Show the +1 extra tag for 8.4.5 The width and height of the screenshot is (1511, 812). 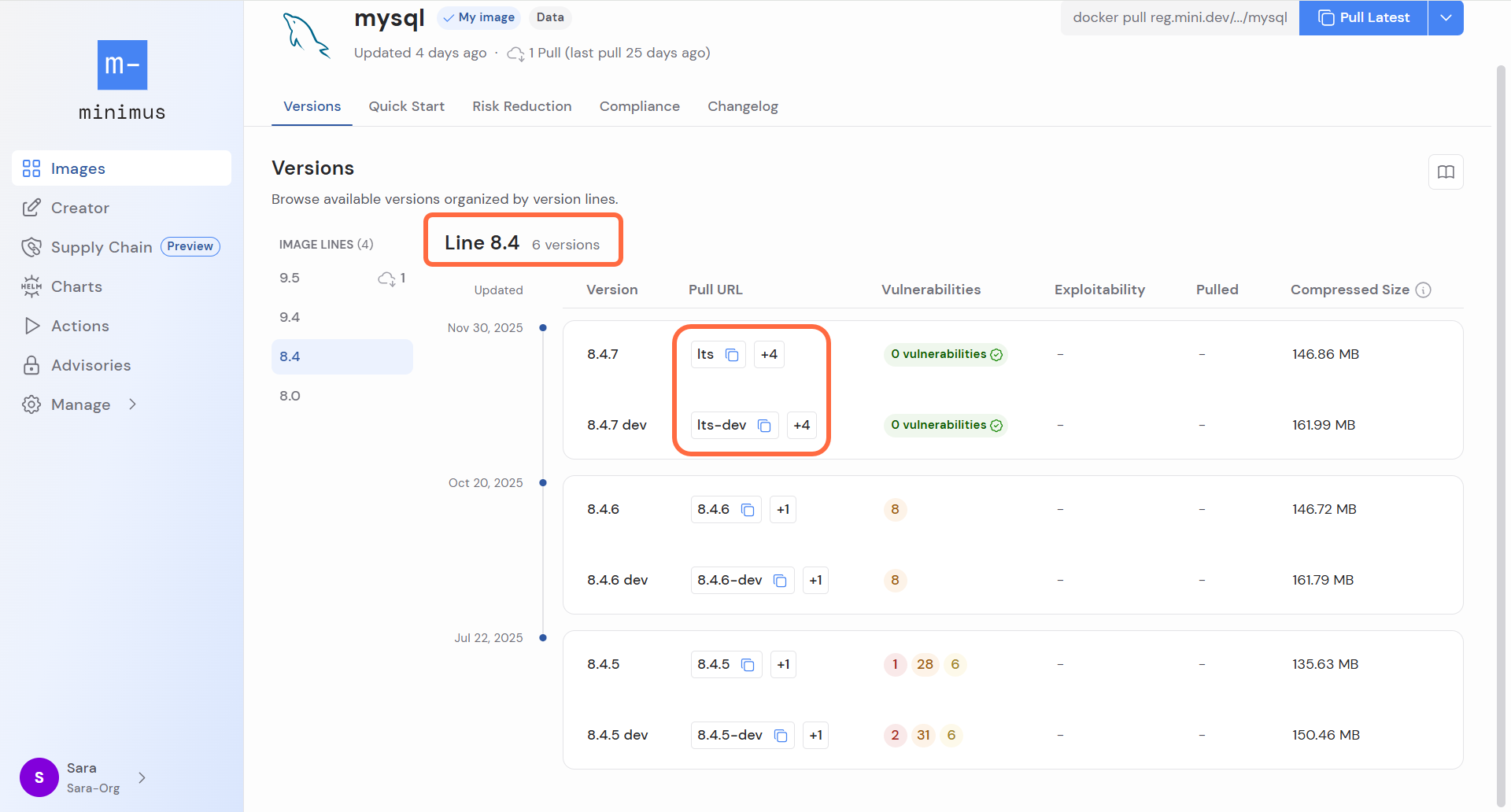(x=783, y=664)
